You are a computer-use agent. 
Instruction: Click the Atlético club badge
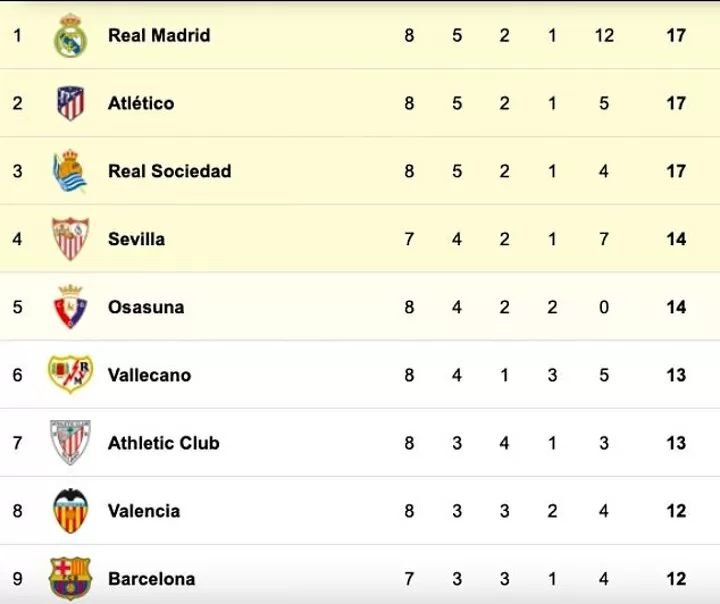click(x=70, y=103)
